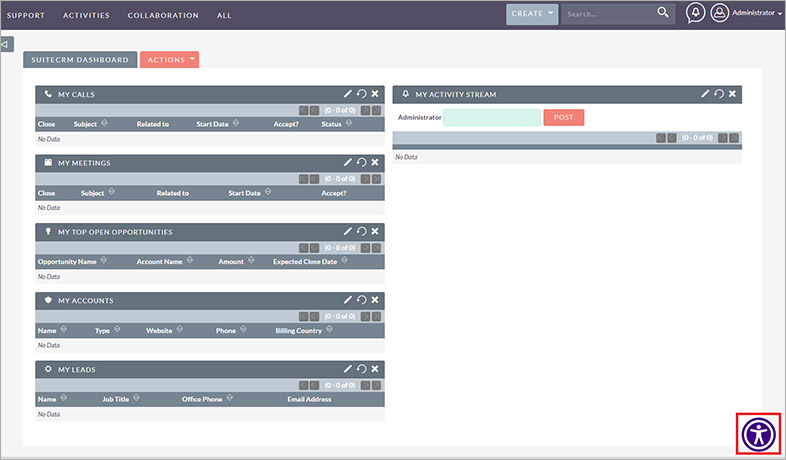The width and height of the screenshot is (786, 460).
Task: Open the accessibility widget icon
Action: coord(758,434)
